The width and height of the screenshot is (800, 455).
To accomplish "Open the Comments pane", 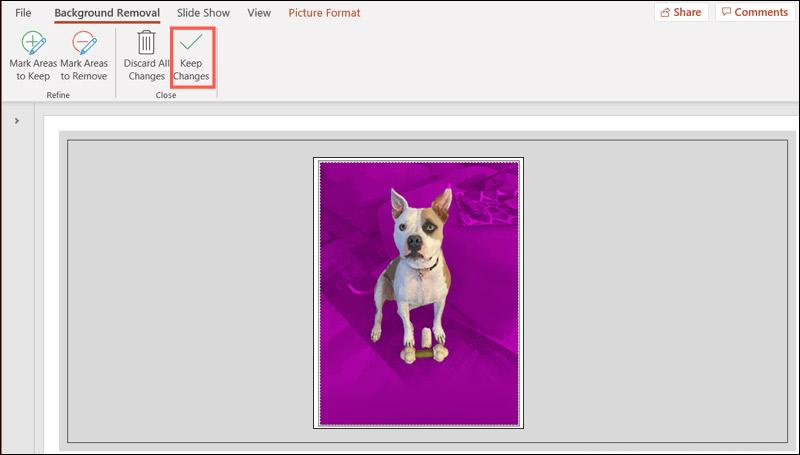I will (x=753, y=12).
